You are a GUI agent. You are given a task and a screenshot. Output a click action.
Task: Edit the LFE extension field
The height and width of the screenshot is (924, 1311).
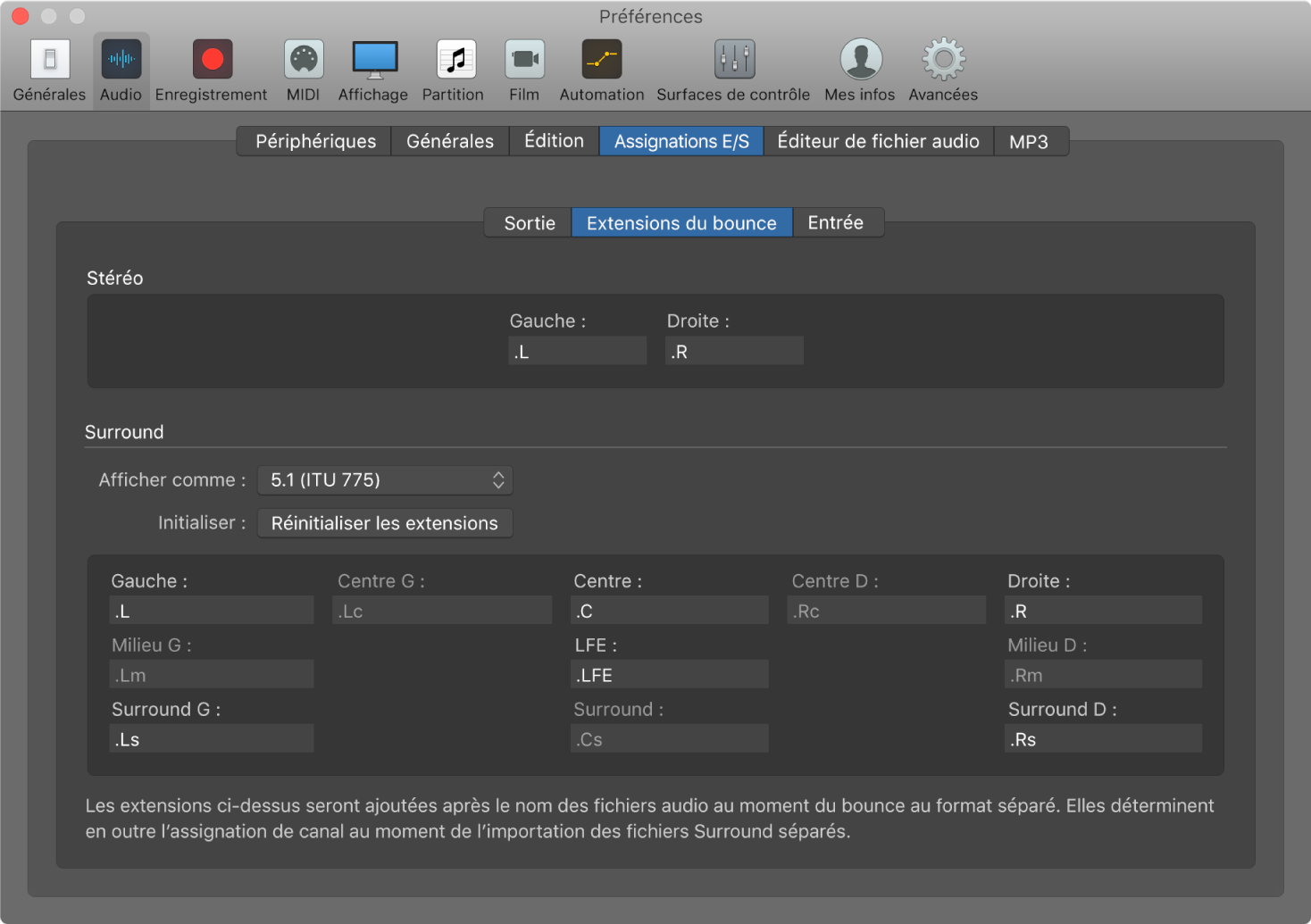[x=670, y=675]
